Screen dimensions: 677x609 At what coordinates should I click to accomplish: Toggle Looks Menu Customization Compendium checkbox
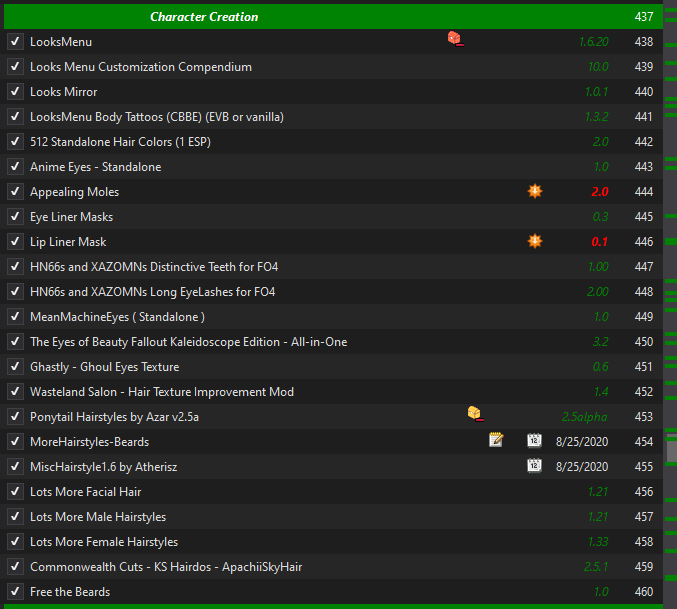[x=15, y=67]
